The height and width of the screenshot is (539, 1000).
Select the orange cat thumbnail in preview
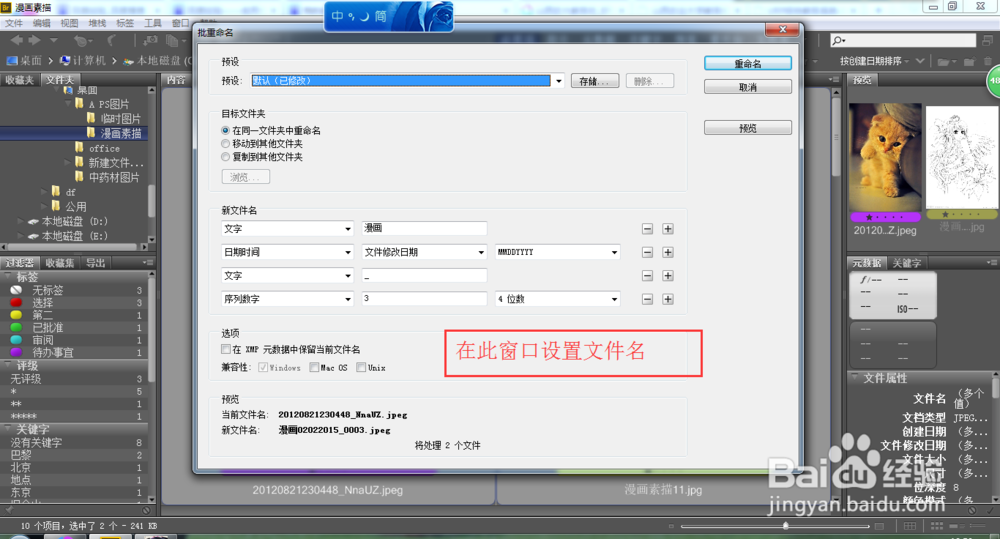coord(885,158)
